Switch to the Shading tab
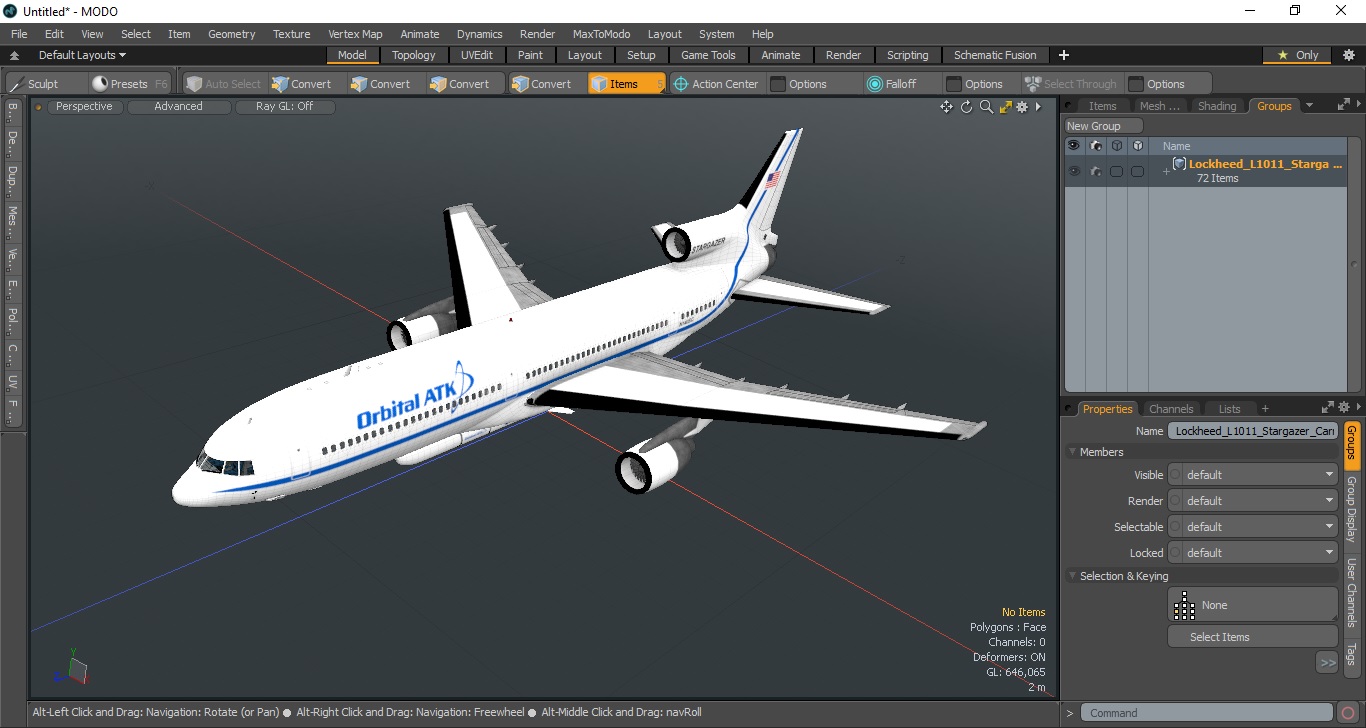 click(x=1217, y=106)
